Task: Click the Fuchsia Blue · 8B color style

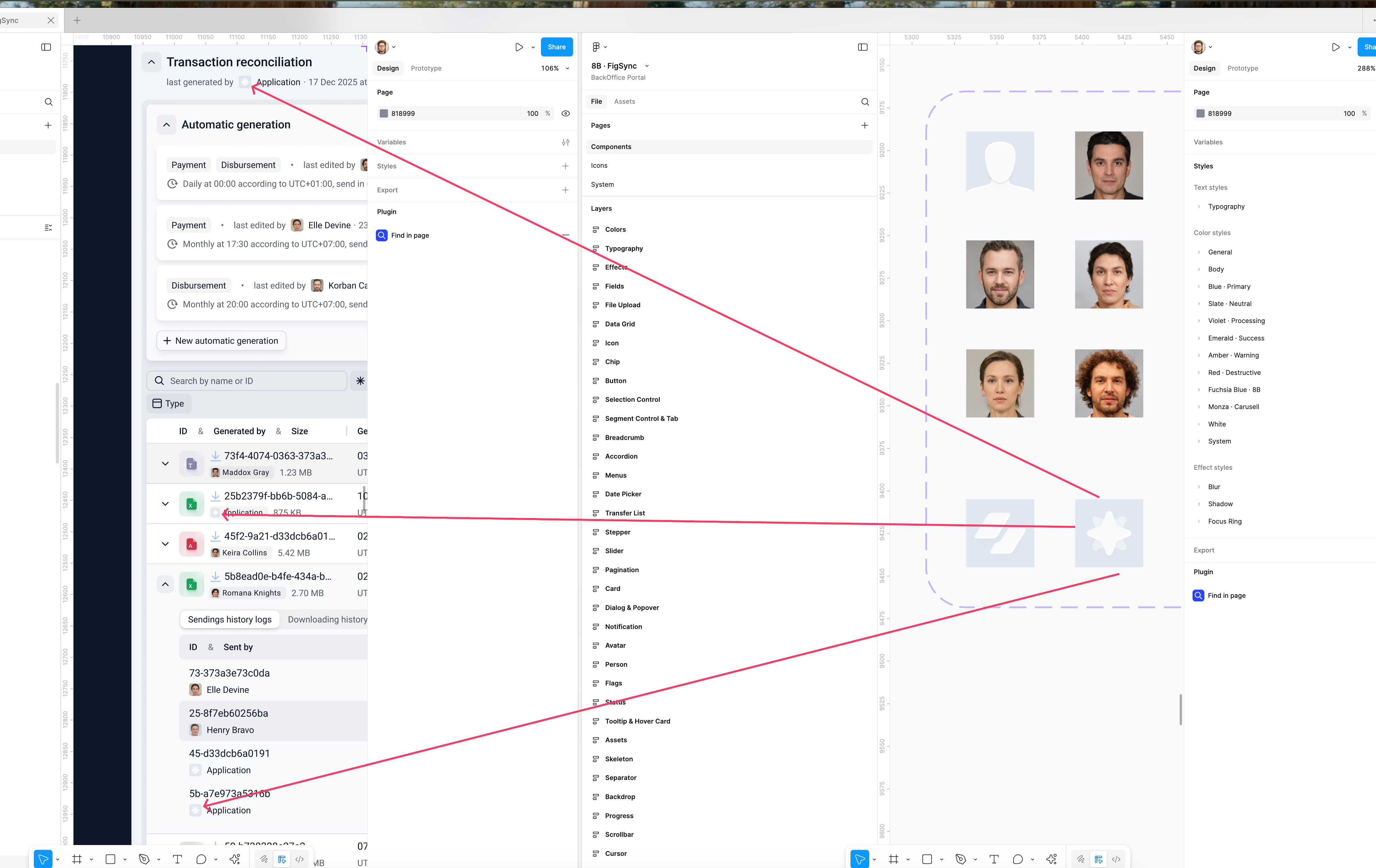Action: click(1234, 390)
